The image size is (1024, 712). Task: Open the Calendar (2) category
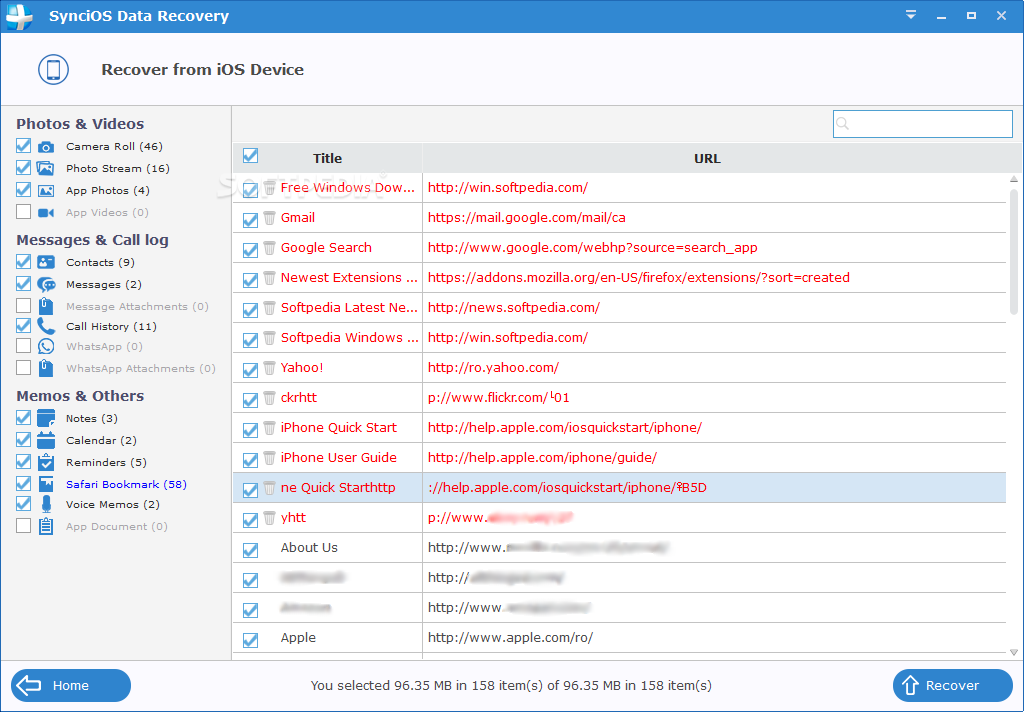coord(101,440)
